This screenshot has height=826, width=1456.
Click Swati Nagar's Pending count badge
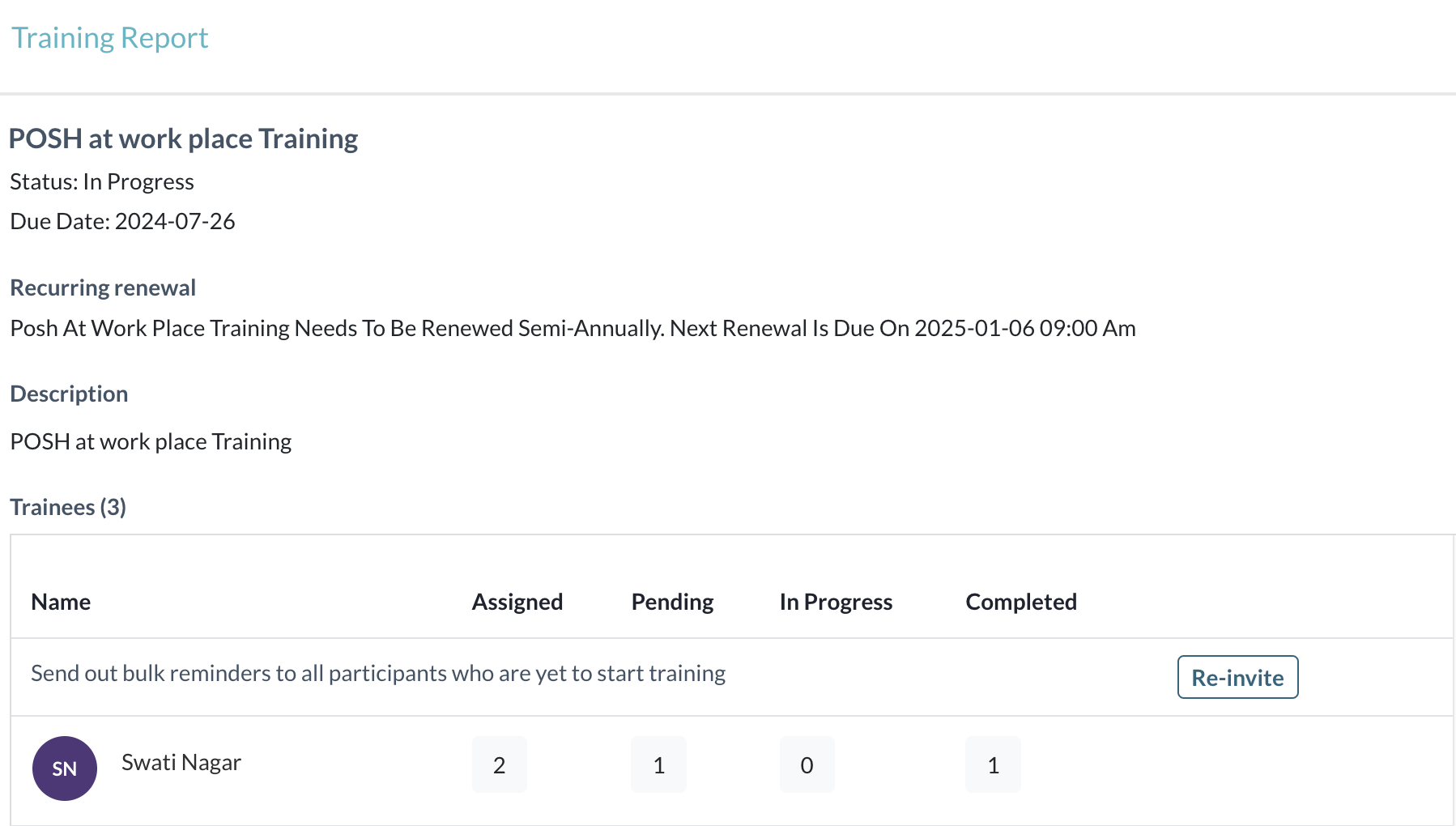point(658,764)
